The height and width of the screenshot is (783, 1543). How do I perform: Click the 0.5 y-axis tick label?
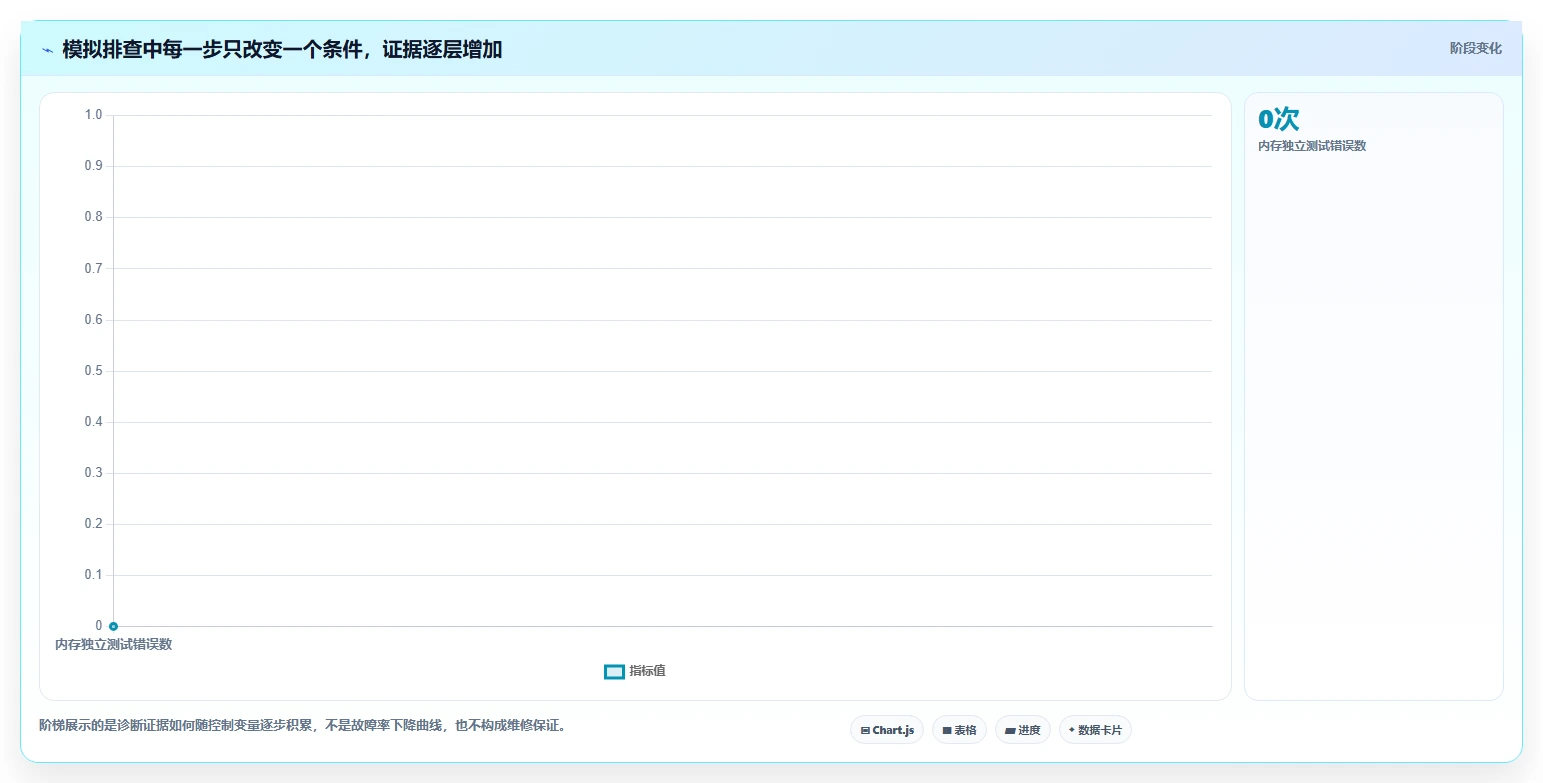93,371
